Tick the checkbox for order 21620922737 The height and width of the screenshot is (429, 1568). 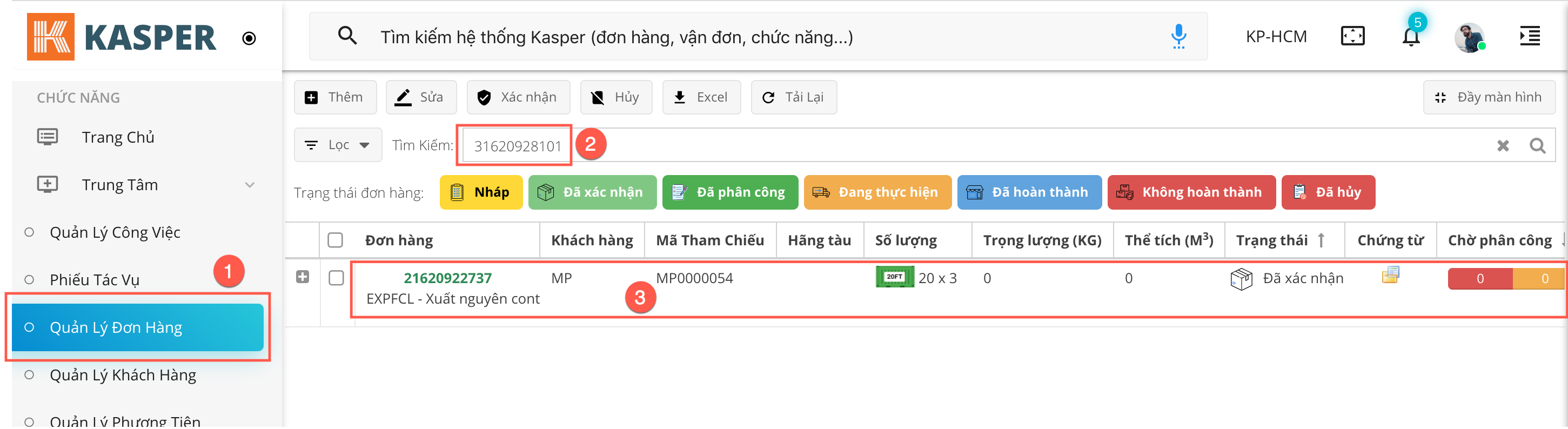[x=336, y=278]
